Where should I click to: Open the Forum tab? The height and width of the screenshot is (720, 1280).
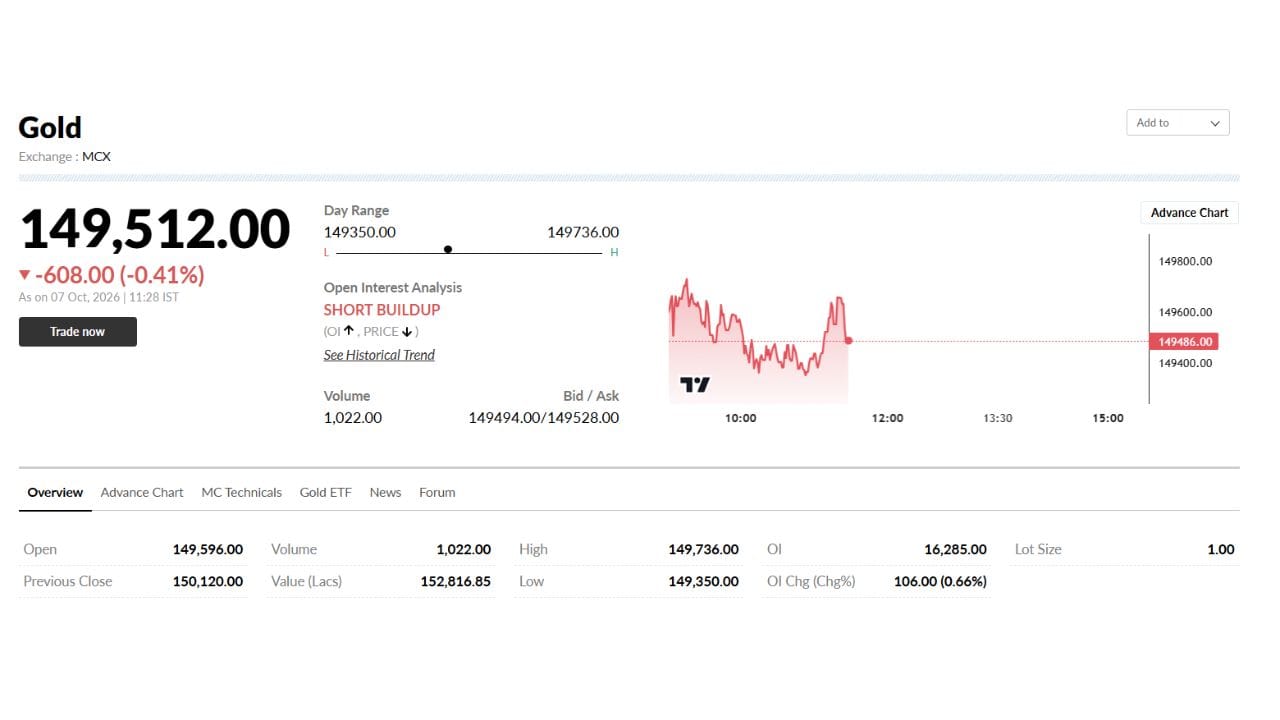tap(437, 493)
